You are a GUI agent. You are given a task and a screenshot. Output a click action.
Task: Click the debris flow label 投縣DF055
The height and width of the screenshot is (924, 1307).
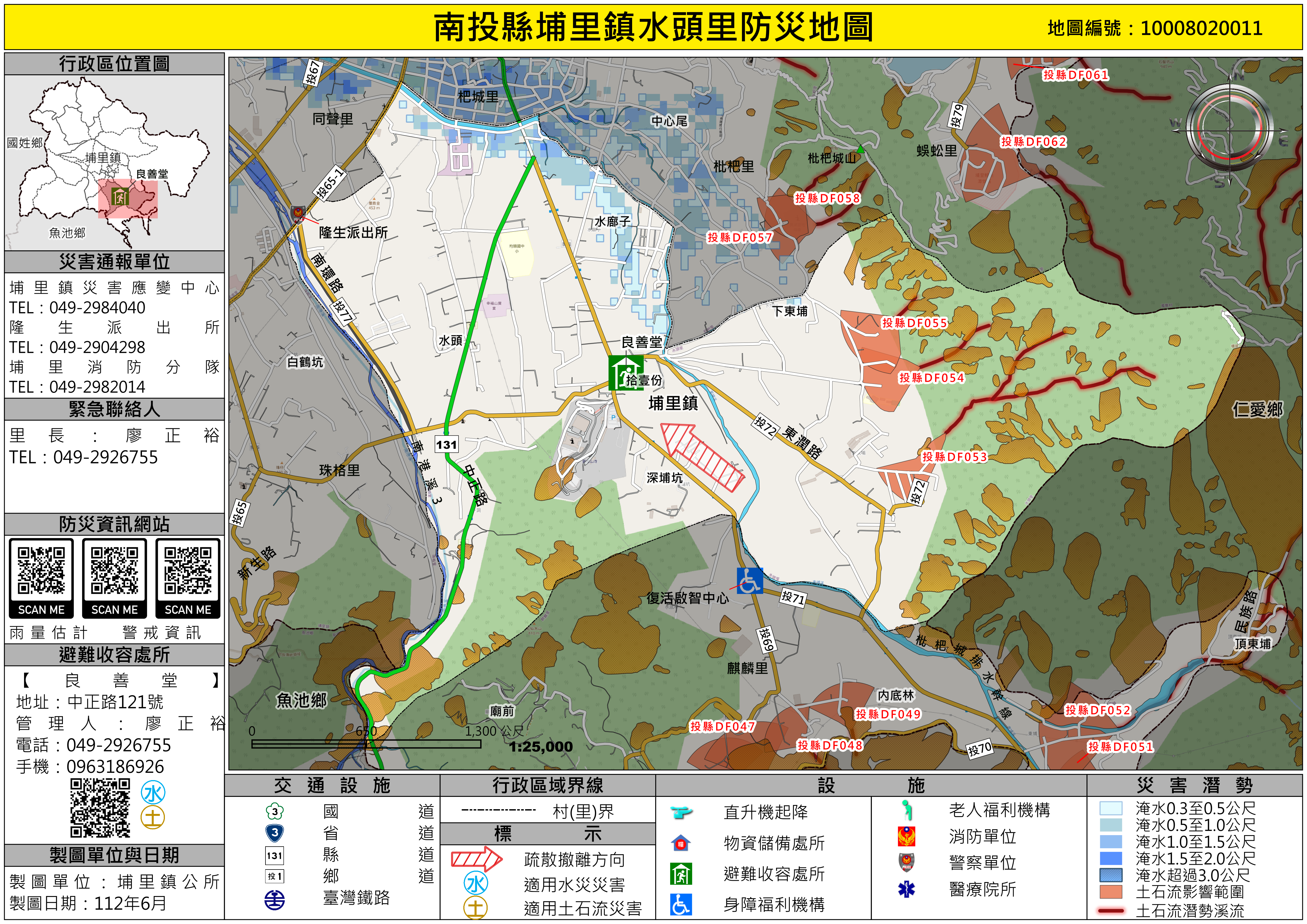[914, 323]
